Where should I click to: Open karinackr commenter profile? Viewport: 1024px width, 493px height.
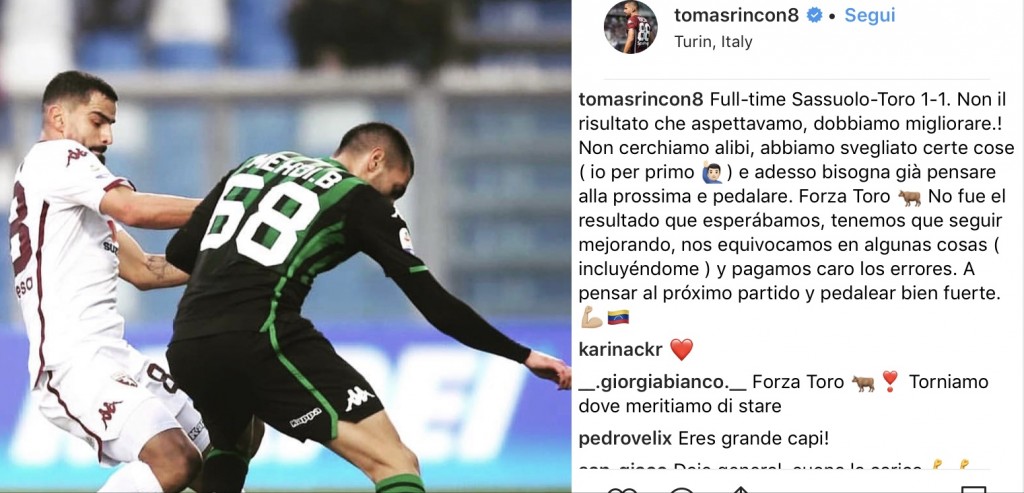pyautogui.click(x=621, y=350)
